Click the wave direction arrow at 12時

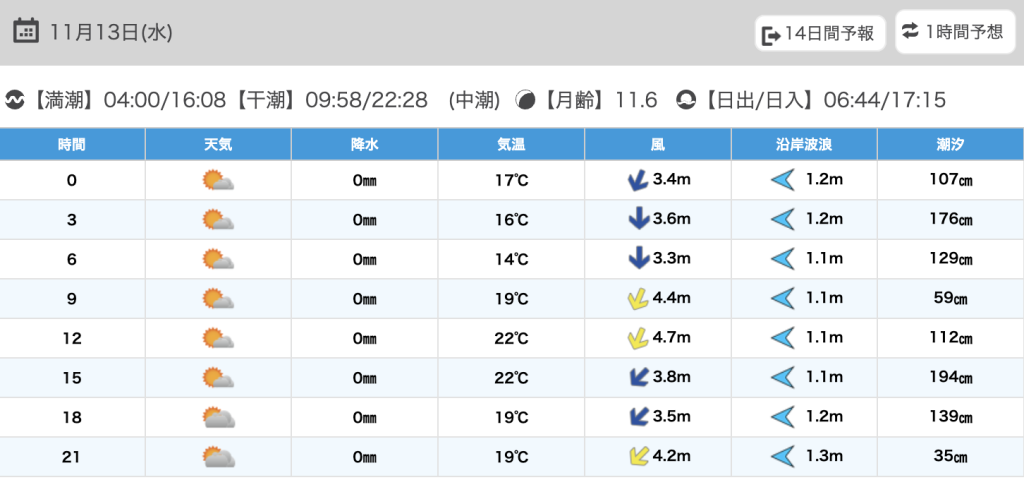782,339
